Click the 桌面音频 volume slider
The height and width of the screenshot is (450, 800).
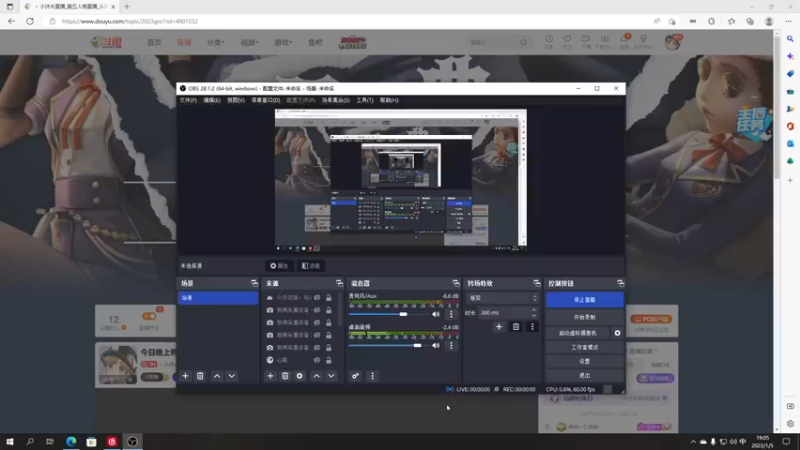[388, 345]
